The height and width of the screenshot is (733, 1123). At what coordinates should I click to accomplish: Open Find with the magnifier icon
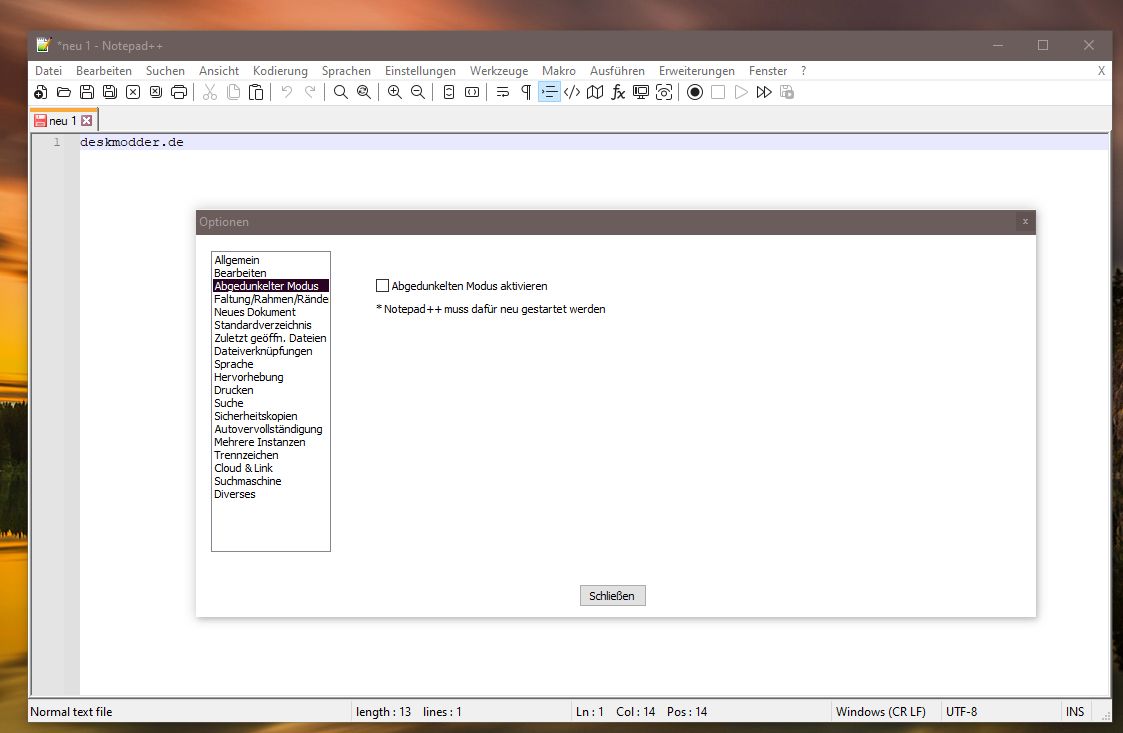click(341, 92)
